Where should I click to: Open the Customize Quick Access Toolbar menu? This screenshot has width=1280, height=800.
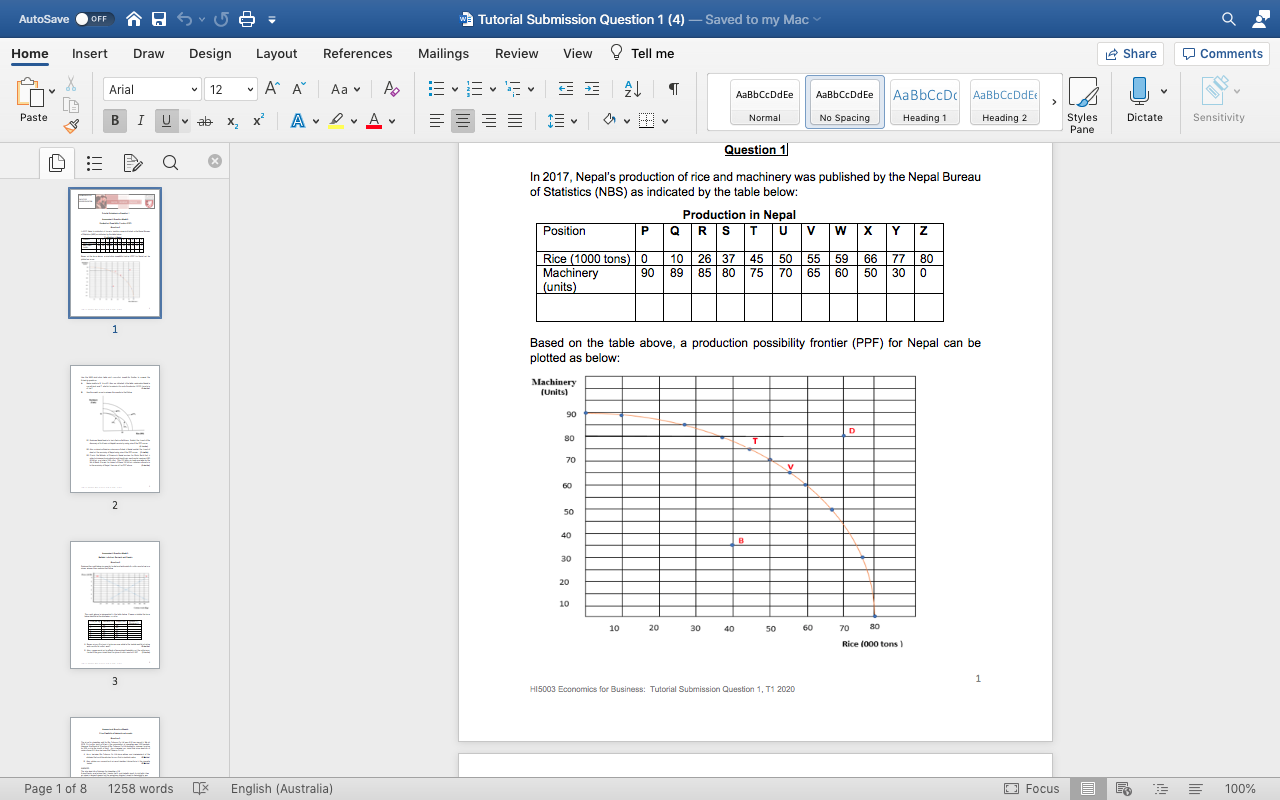pos(272,19)
